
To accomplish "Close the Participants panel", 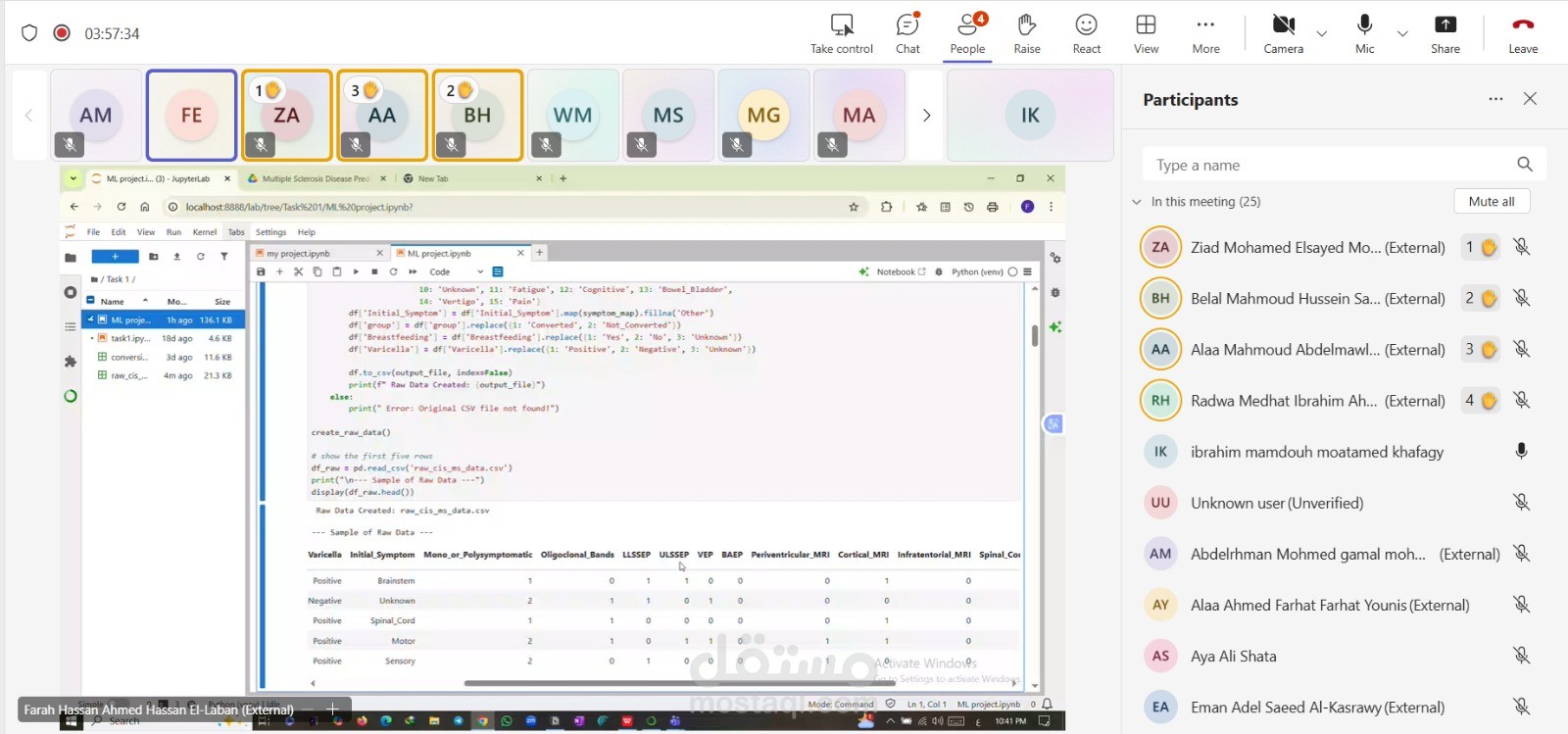I will pyautogui.click(x=1530, y=99).
